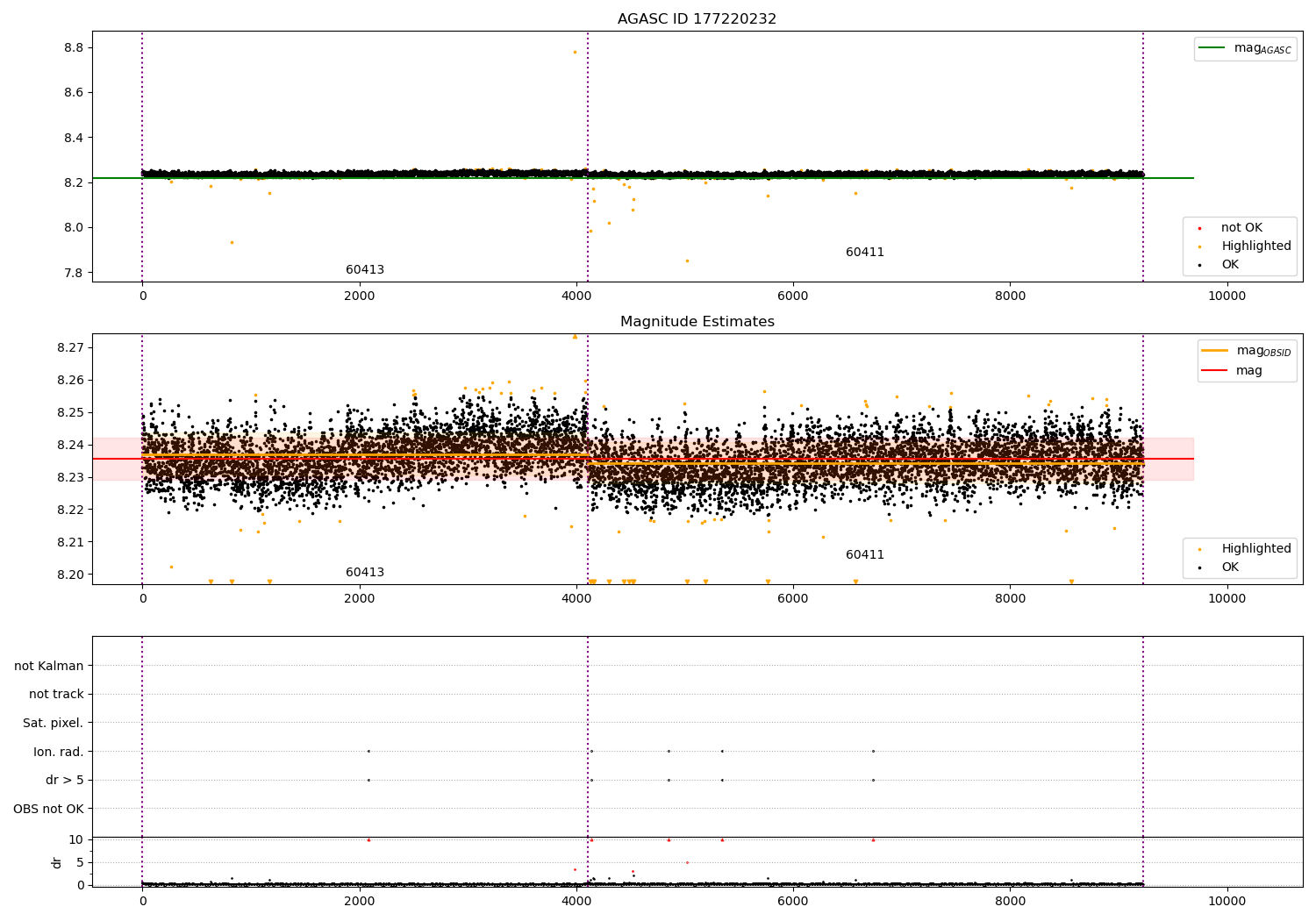Click the 'Sat. pixel.' y-axis label
Image resolution: width=1316 pixels, height=921 pixels.
click(54, 724)
